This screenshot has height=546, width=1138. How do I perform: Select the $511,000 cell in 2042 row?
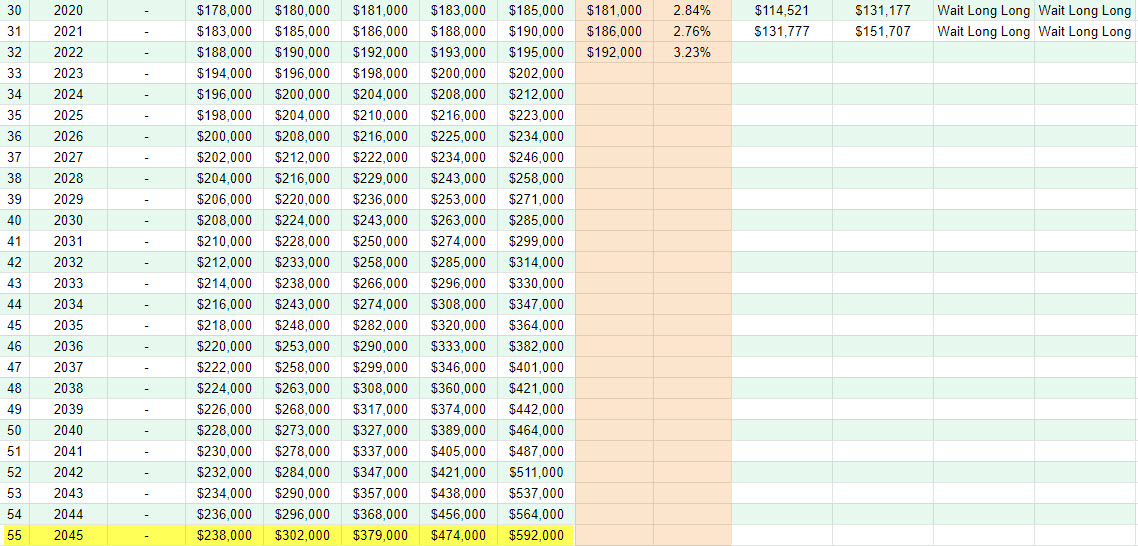pos(536,473)
